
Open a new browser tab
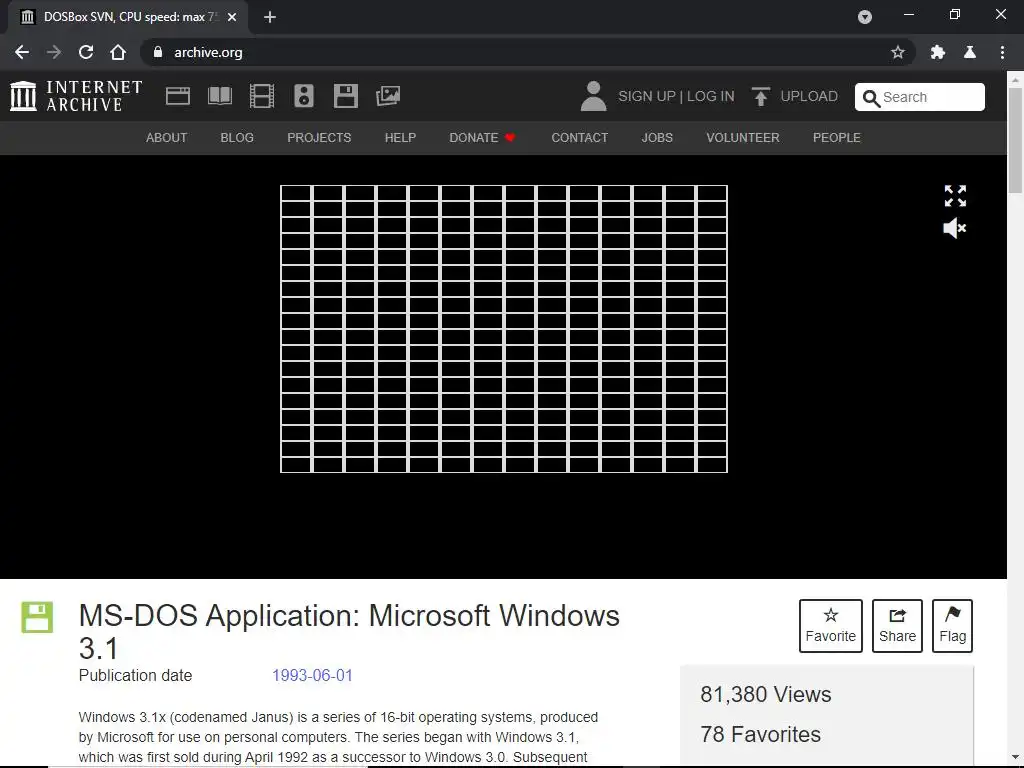pyautogui.click(x=270, y=17)
